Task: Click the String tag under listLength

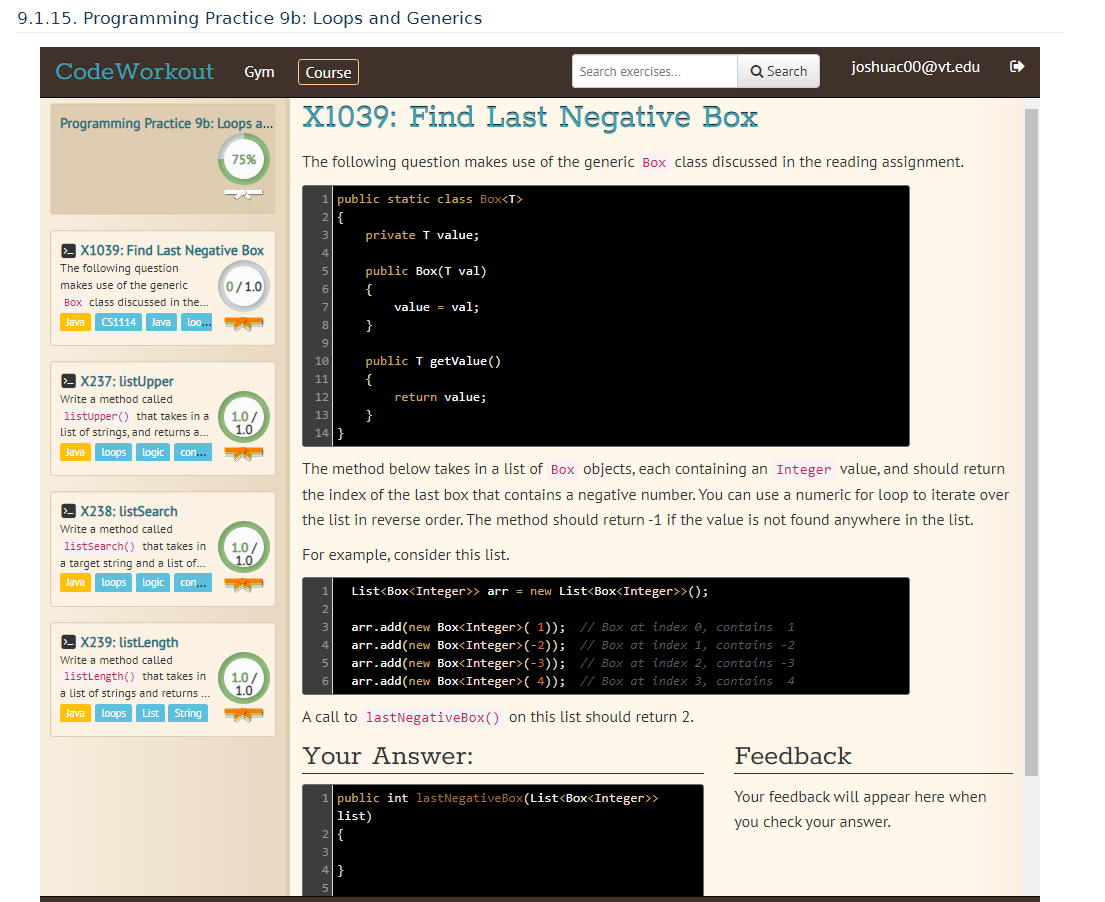Action: click(188, 713)
